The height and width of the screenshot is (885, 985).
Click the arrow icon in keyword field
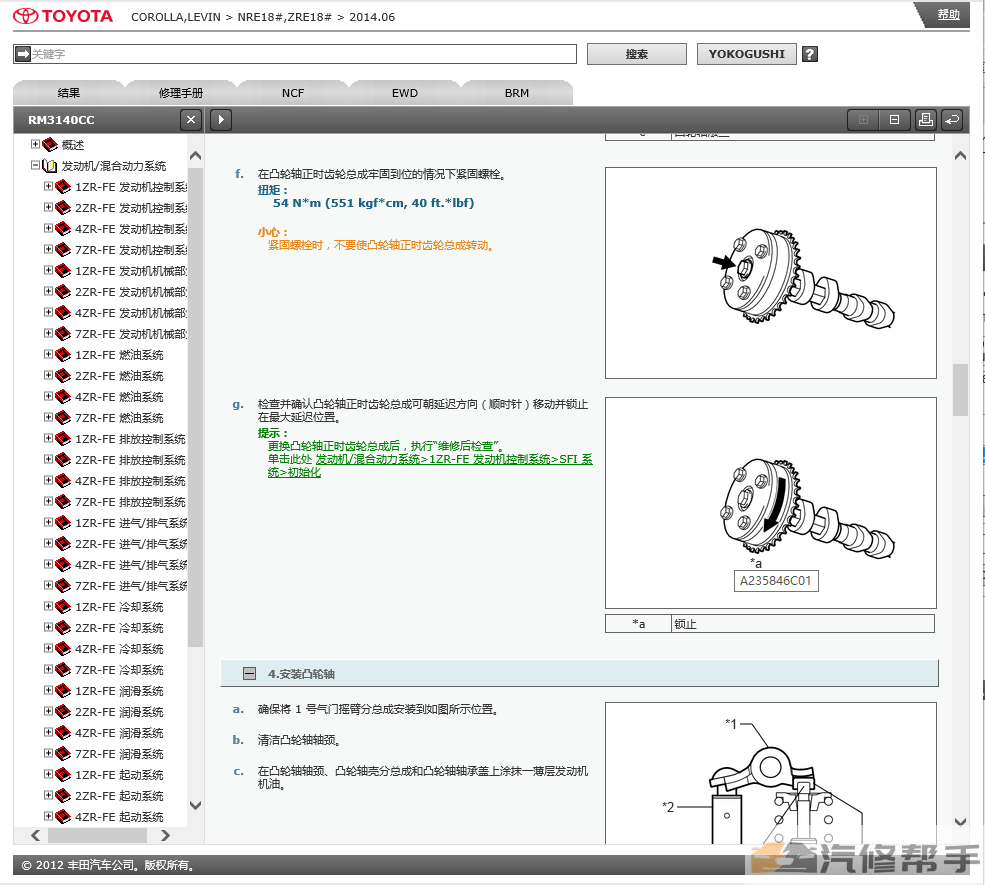[x=23, y=54]
